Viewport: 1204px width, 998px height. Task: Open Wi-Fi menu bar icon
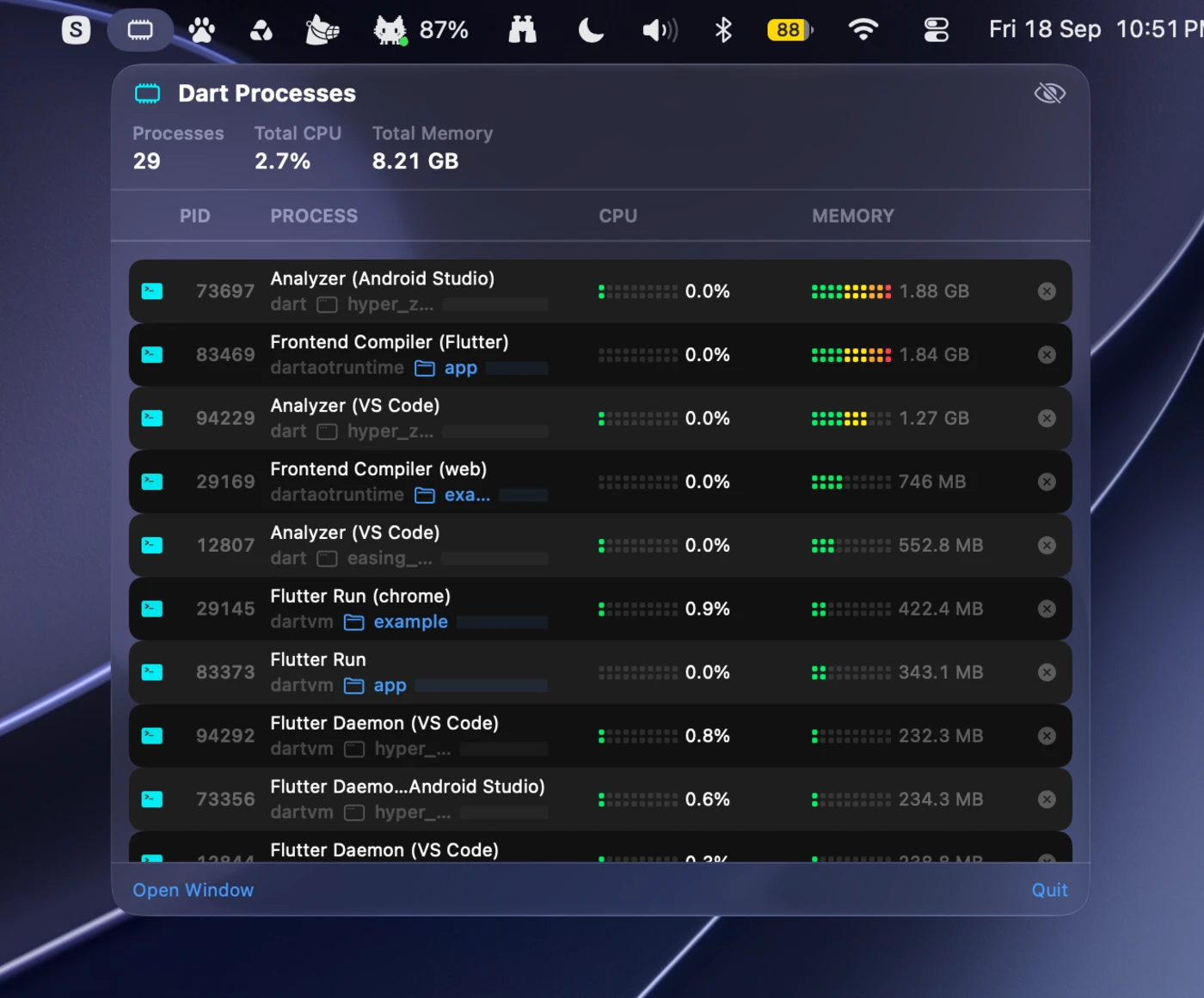coord(863,30)
